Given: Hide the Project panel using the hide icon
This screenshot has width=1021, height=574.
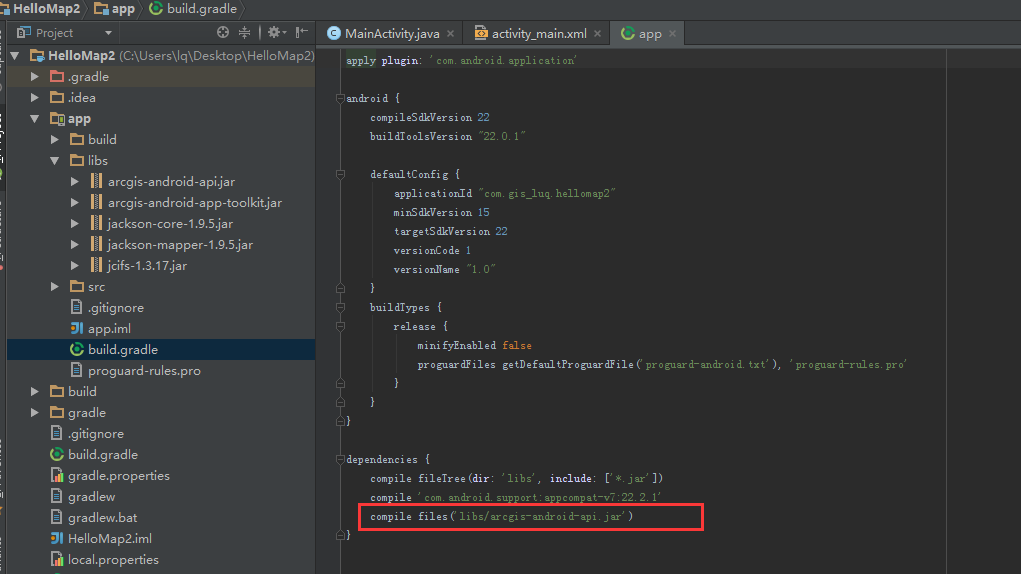Looking at the screenshot, I should coord(301,33).
